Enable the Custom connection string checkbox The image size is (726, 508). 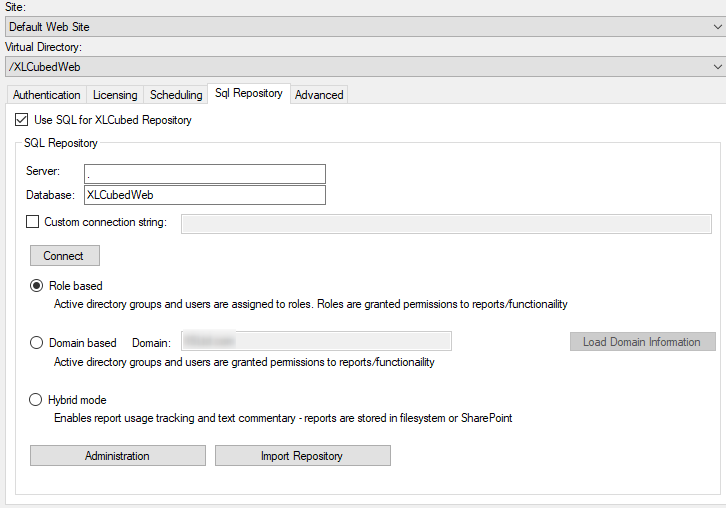click(33, 222)
